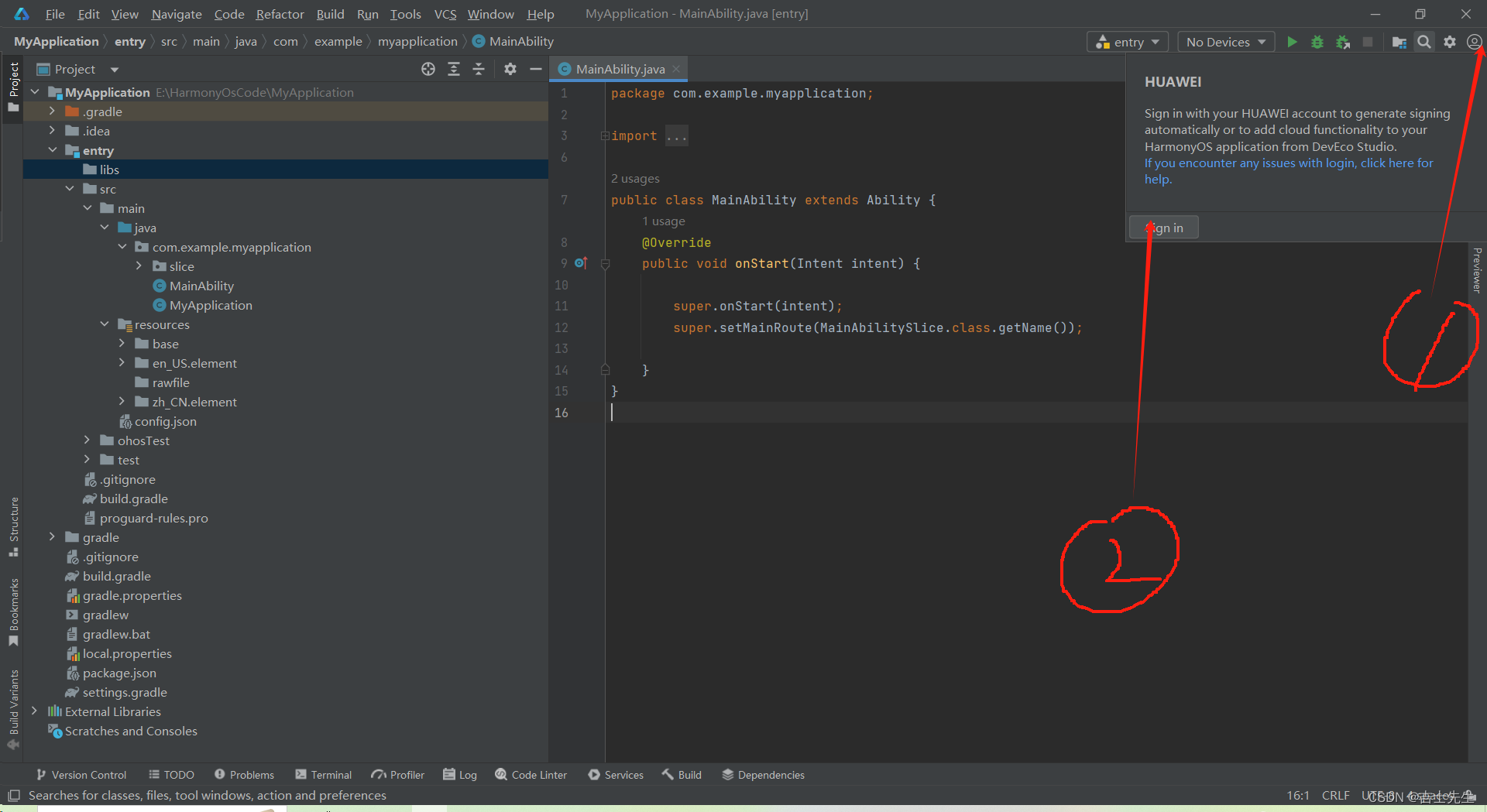Open the No Devices dropdown
The height and width of the screenshot is (812, 1487).
click(1226, 42)
